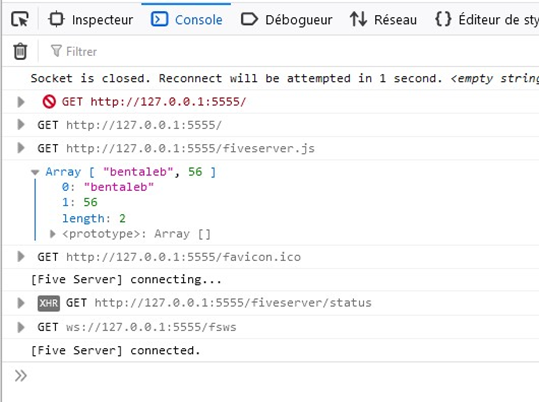The image size is (539, 402).
Task: Expand the favicon.ico GET request
Action: click(21, 257)
